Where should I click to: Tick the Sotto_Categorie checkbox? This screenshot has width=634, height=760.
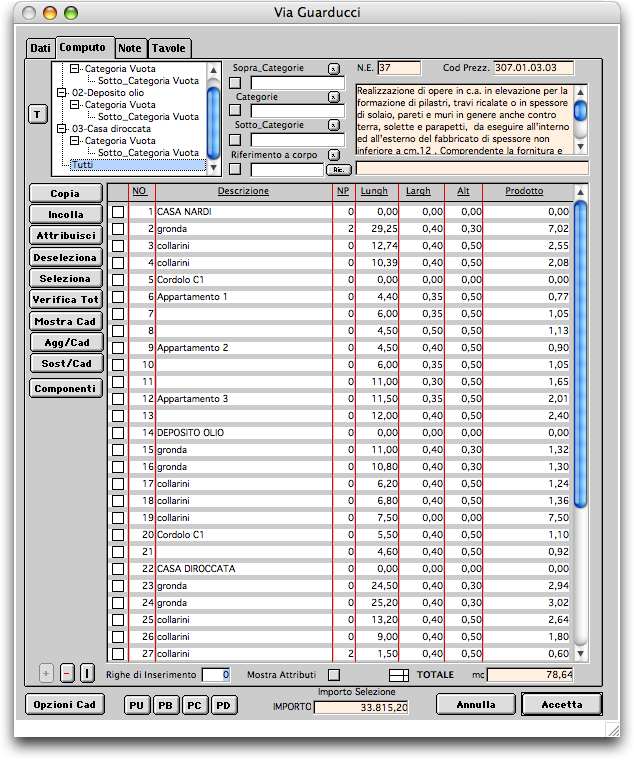235,140
